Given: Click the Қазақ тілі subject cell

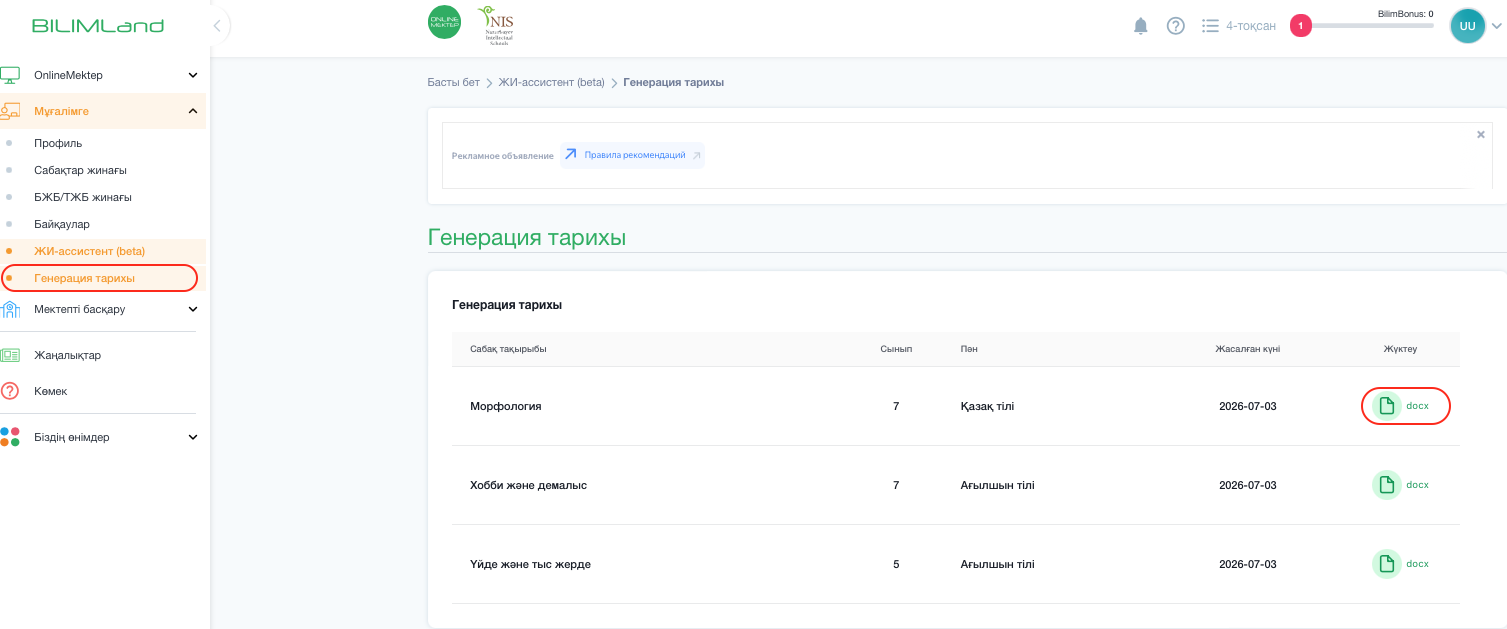Looking at the screenshot, I should pyautogui.click(x=987, y=406).
